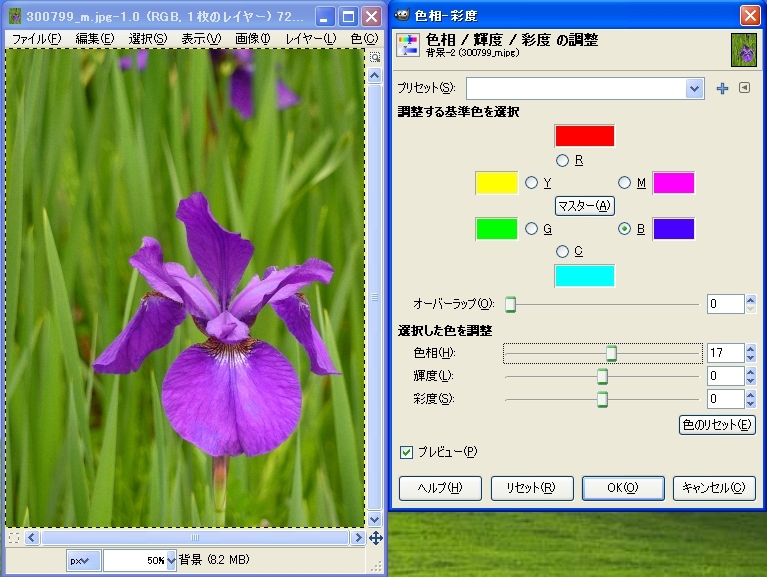Open the 50% zoom level dropdown
Image resolution: width=767 pixels, height=577 pixels.
(171, 560)
